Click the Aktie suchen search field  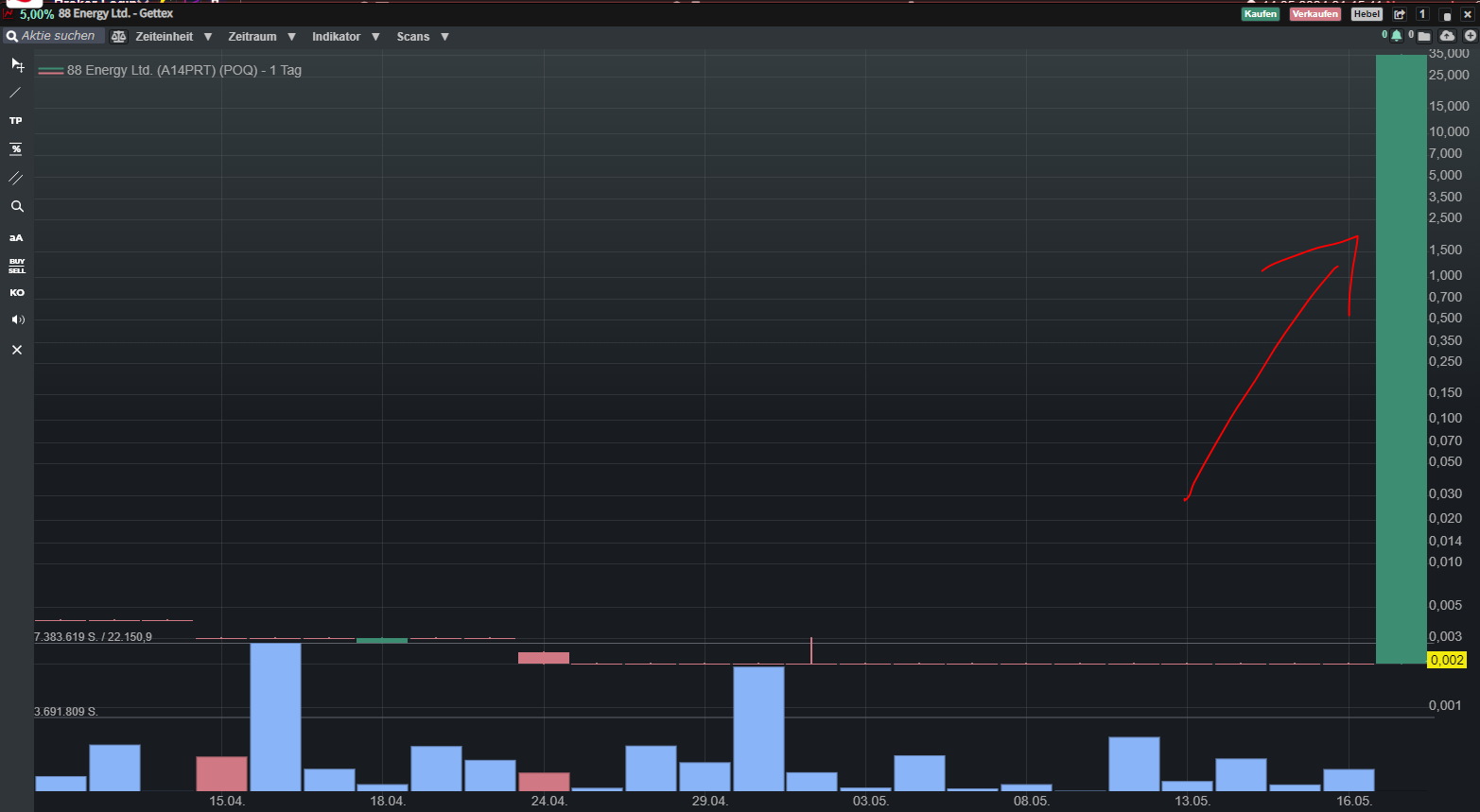coord(58,36)
